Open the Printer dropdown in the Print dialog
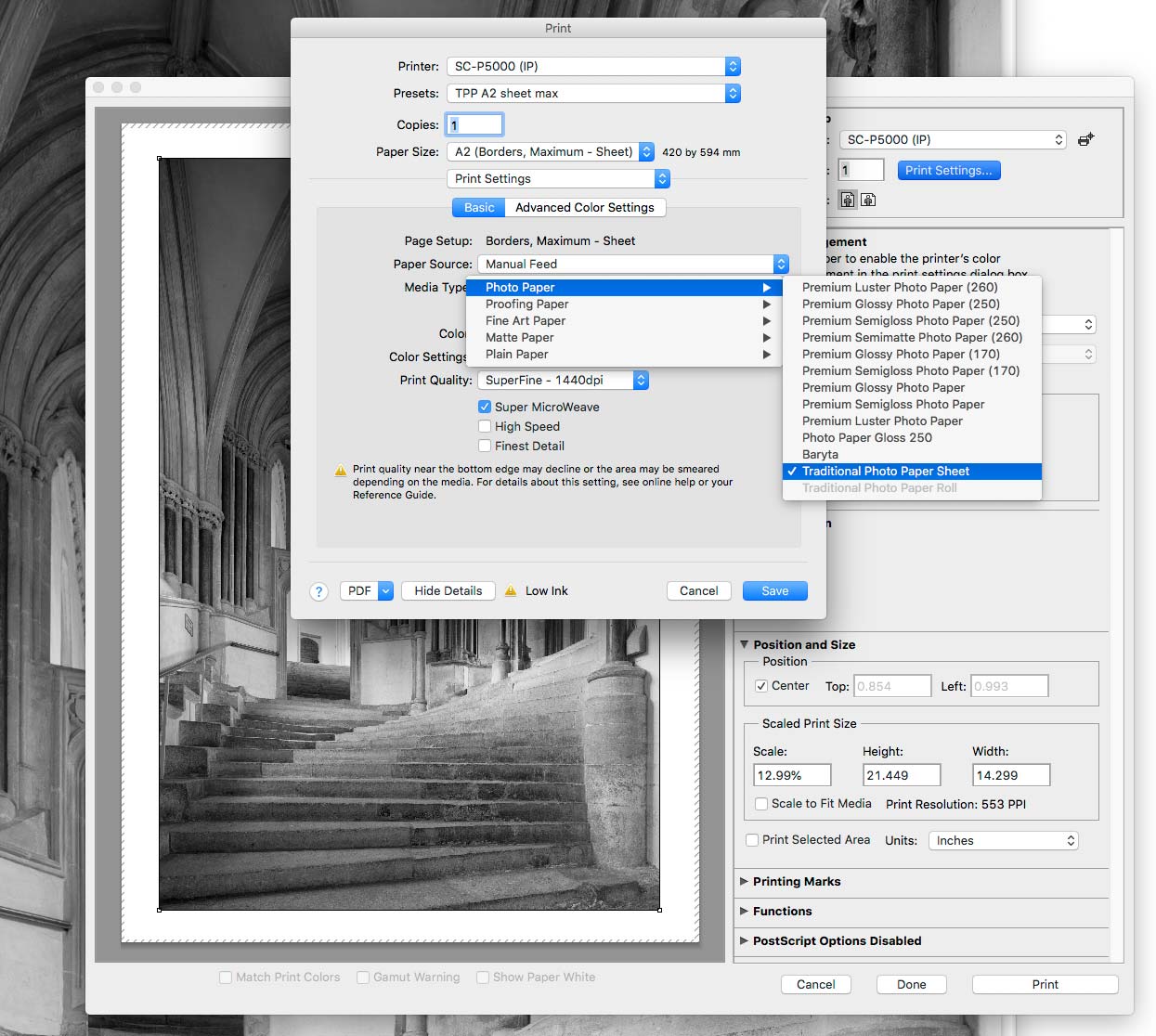The height and width of the screenshot is (1036, 1156). click(x=593, y=67)
